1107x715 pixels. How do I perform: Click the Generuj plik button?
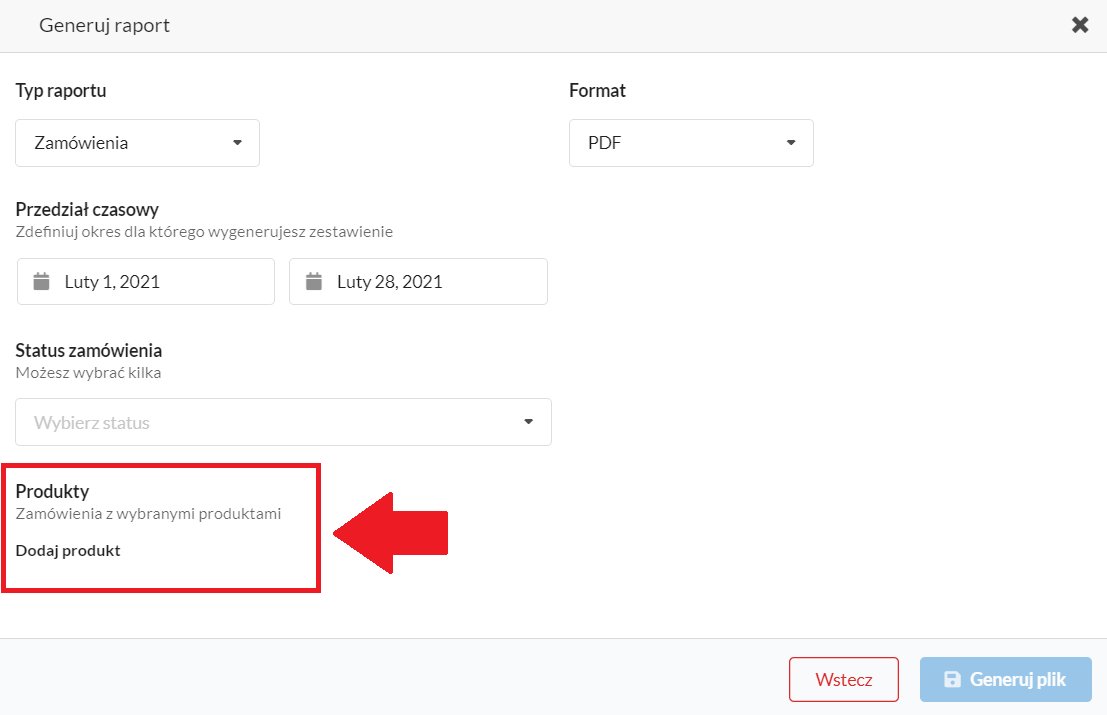point(1005,680)
